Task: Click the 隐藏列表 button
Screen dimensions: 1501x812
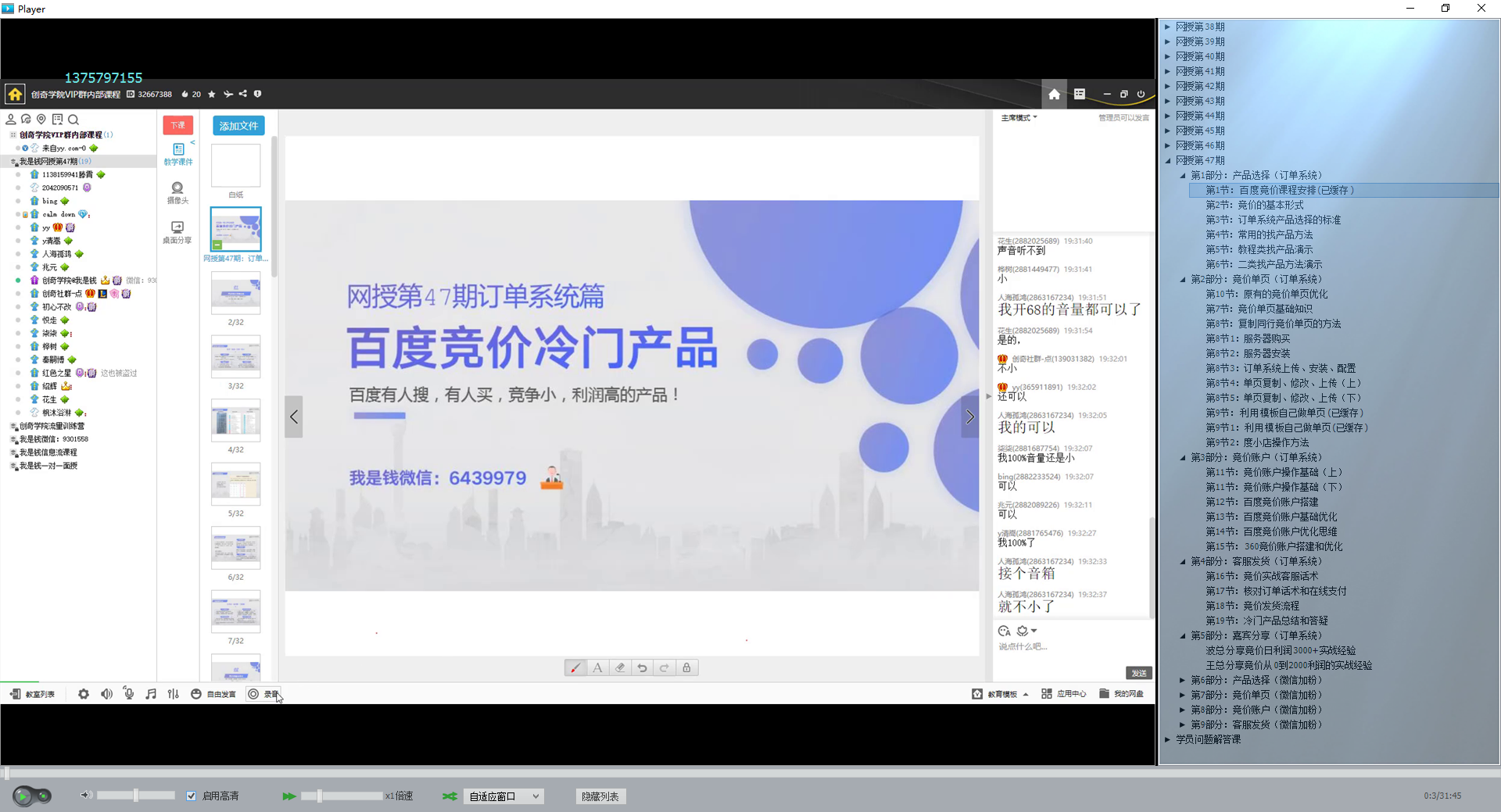Action: point(600,796)
